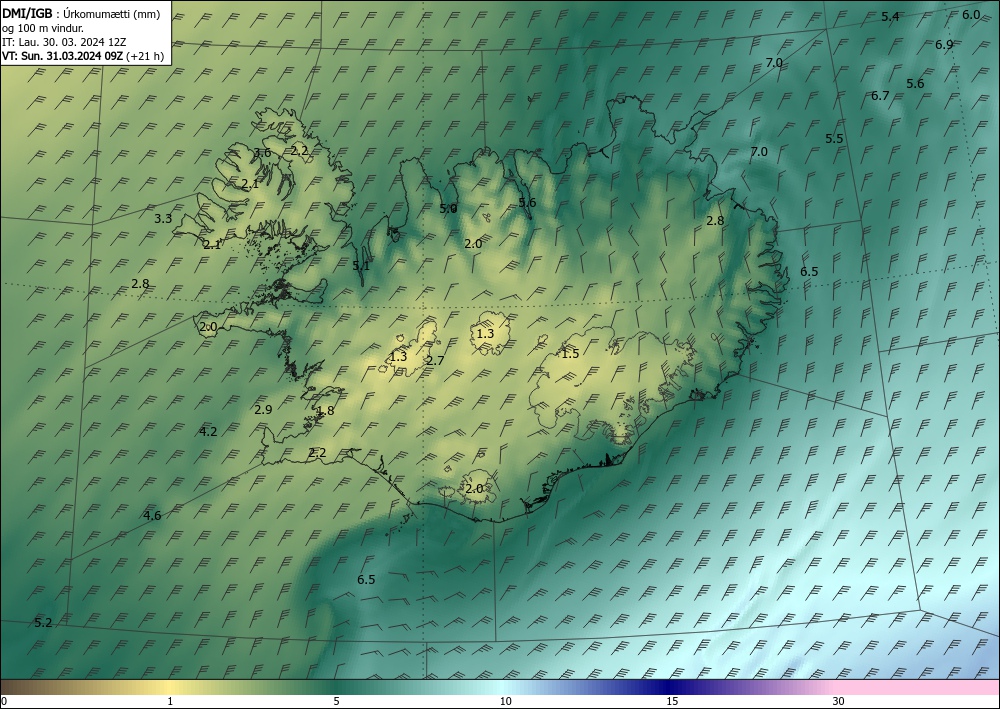The image size is (1000, 709).
Task: Click the 6.7 value label
Action: point(880,96)
